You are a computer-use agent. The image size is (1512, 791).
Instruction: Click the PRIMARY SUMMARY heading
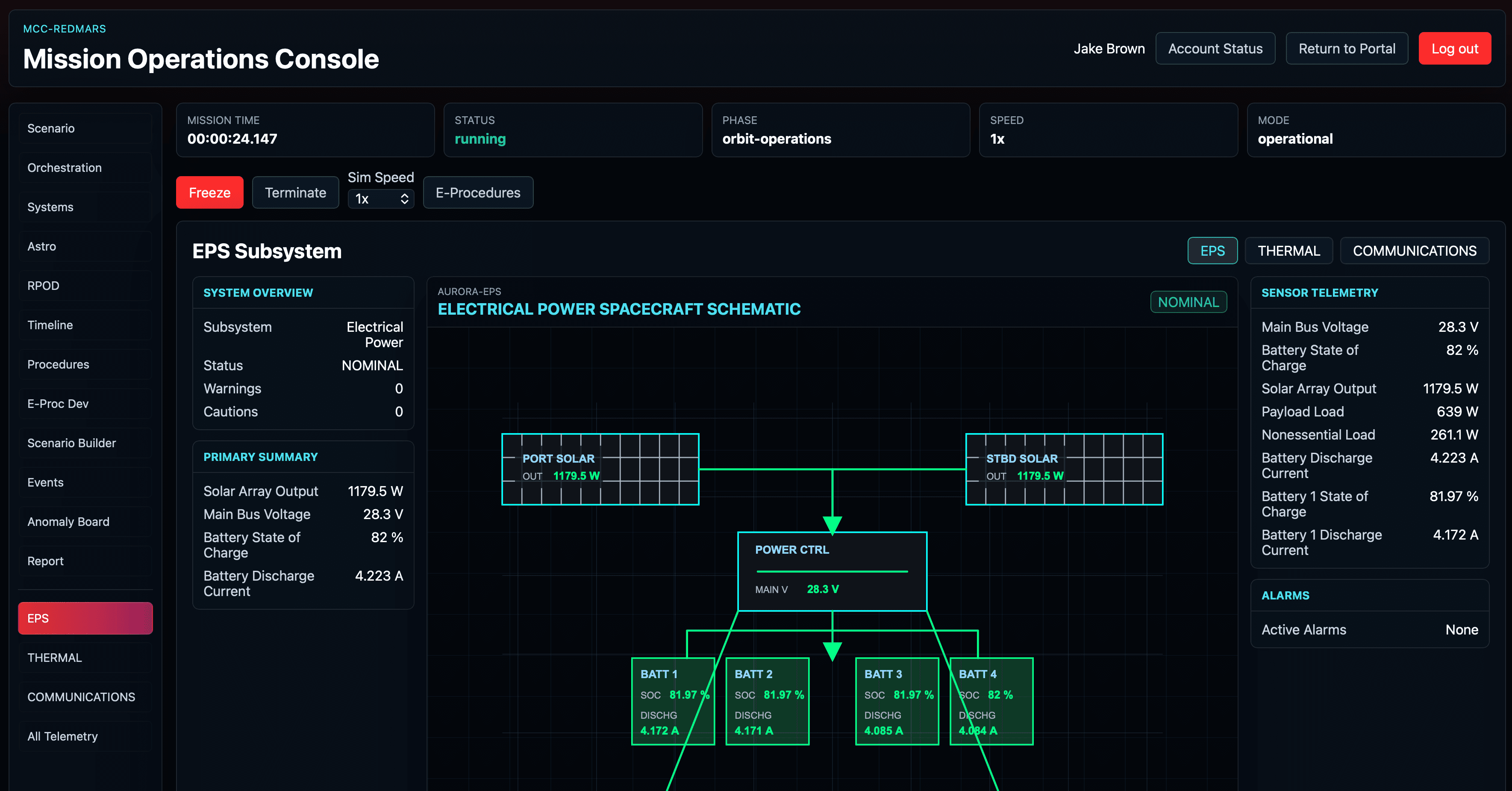260,457
